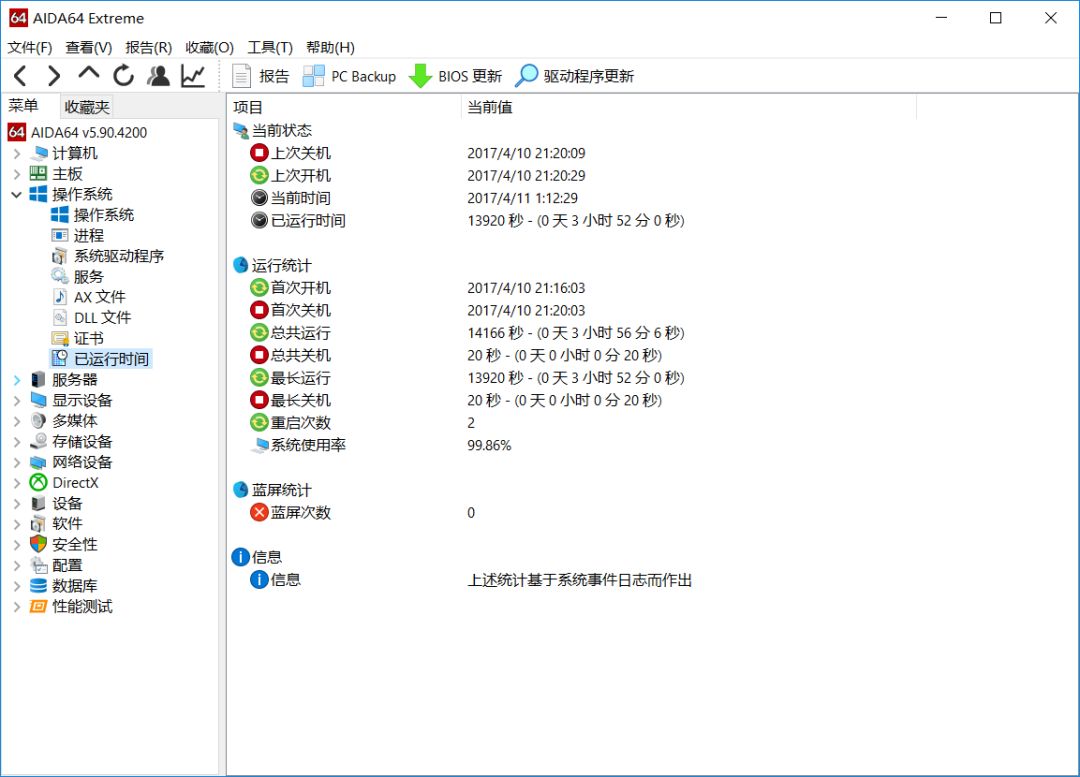Click the refresh icon in the toolbar
Viewport: 1080px width, 777px height.
pyautogui.click(x=122, y=75)
